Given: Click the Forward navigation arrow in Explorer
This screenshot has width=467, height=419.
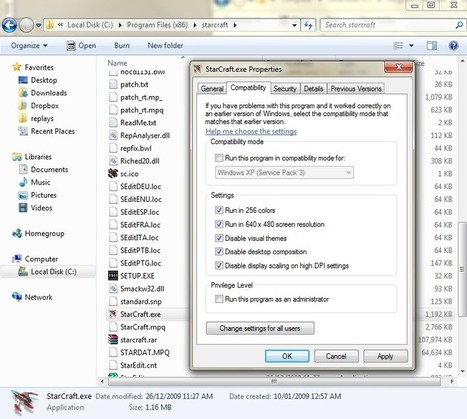Looking at the screenshot, I should 26,25.
